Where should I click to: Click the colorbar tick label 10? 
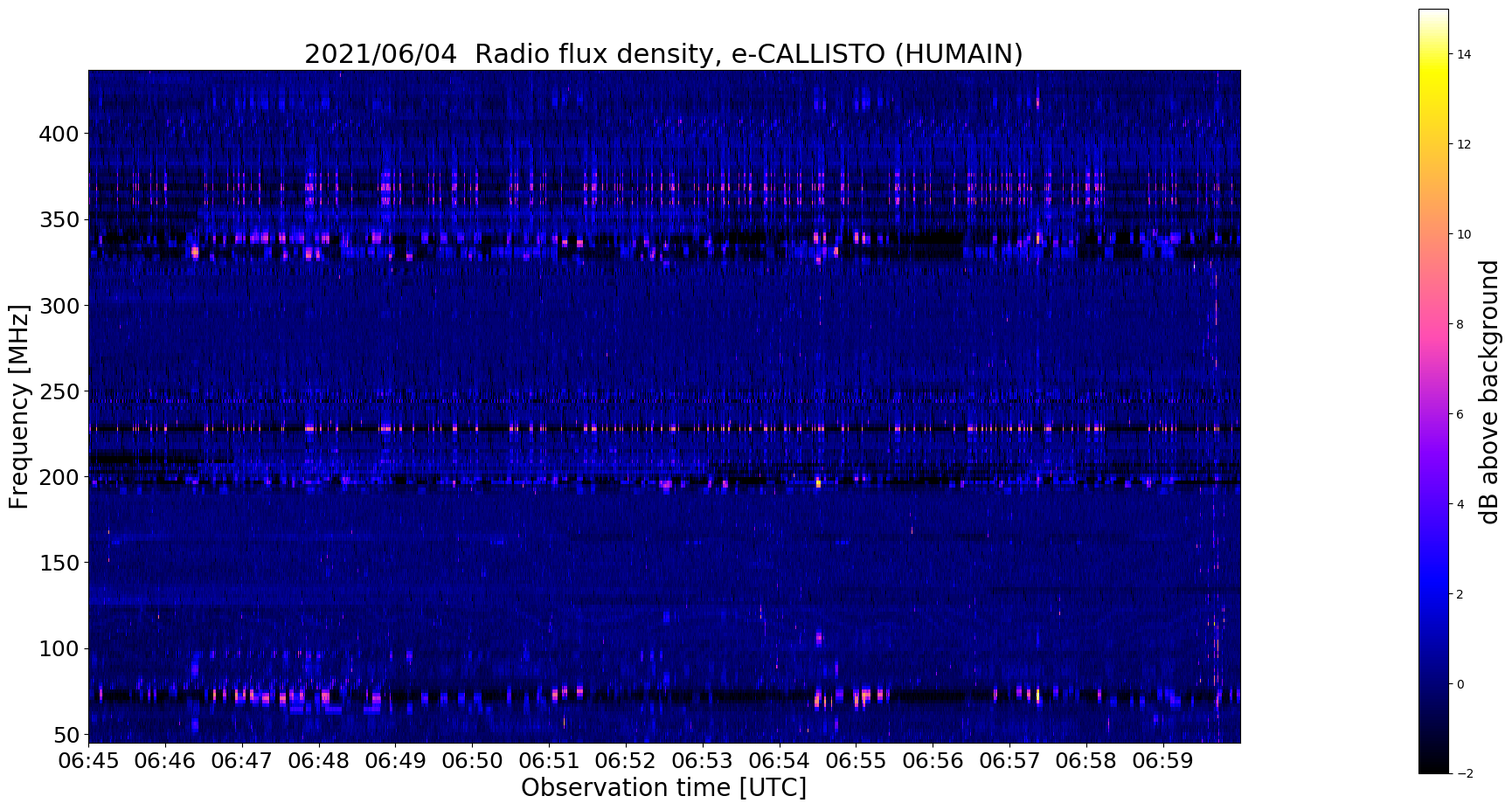click(1464, 234)
